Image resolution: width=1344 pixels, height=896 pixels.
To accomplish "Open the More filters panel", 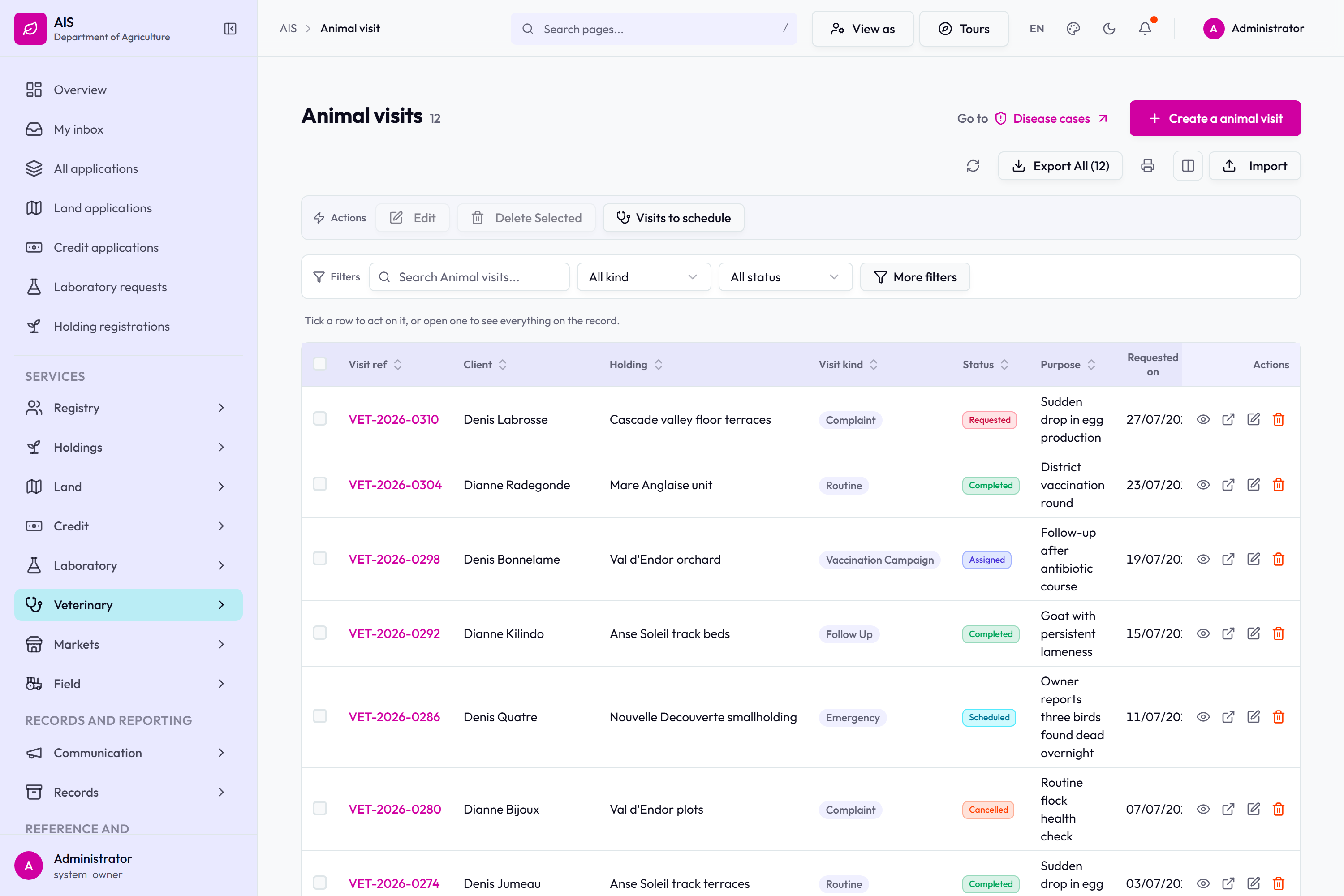I will (x=915, y=277).
